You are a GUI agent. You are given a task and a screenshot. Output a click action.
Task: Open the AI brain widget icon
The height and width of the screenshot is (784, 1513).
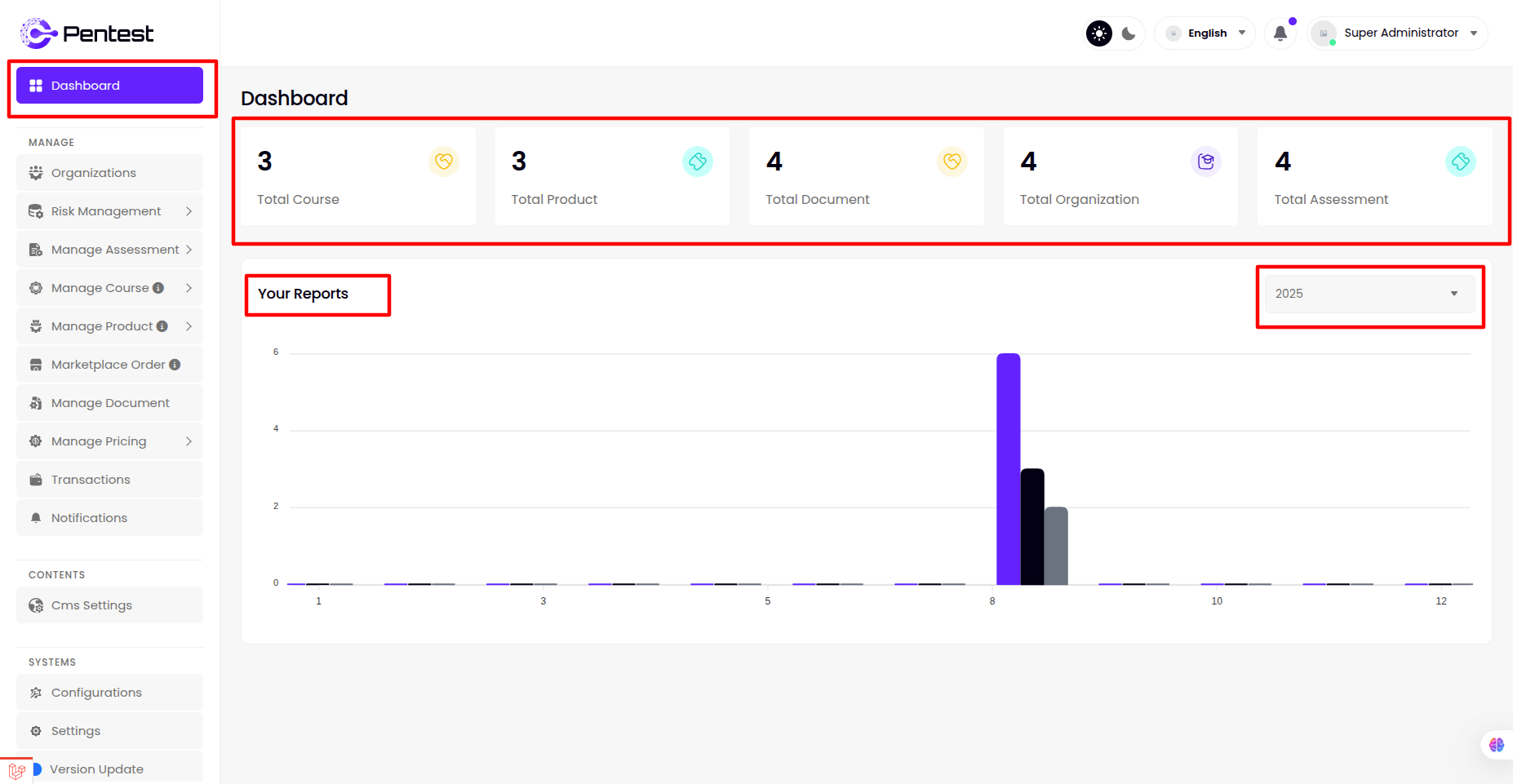point(1496,744)
